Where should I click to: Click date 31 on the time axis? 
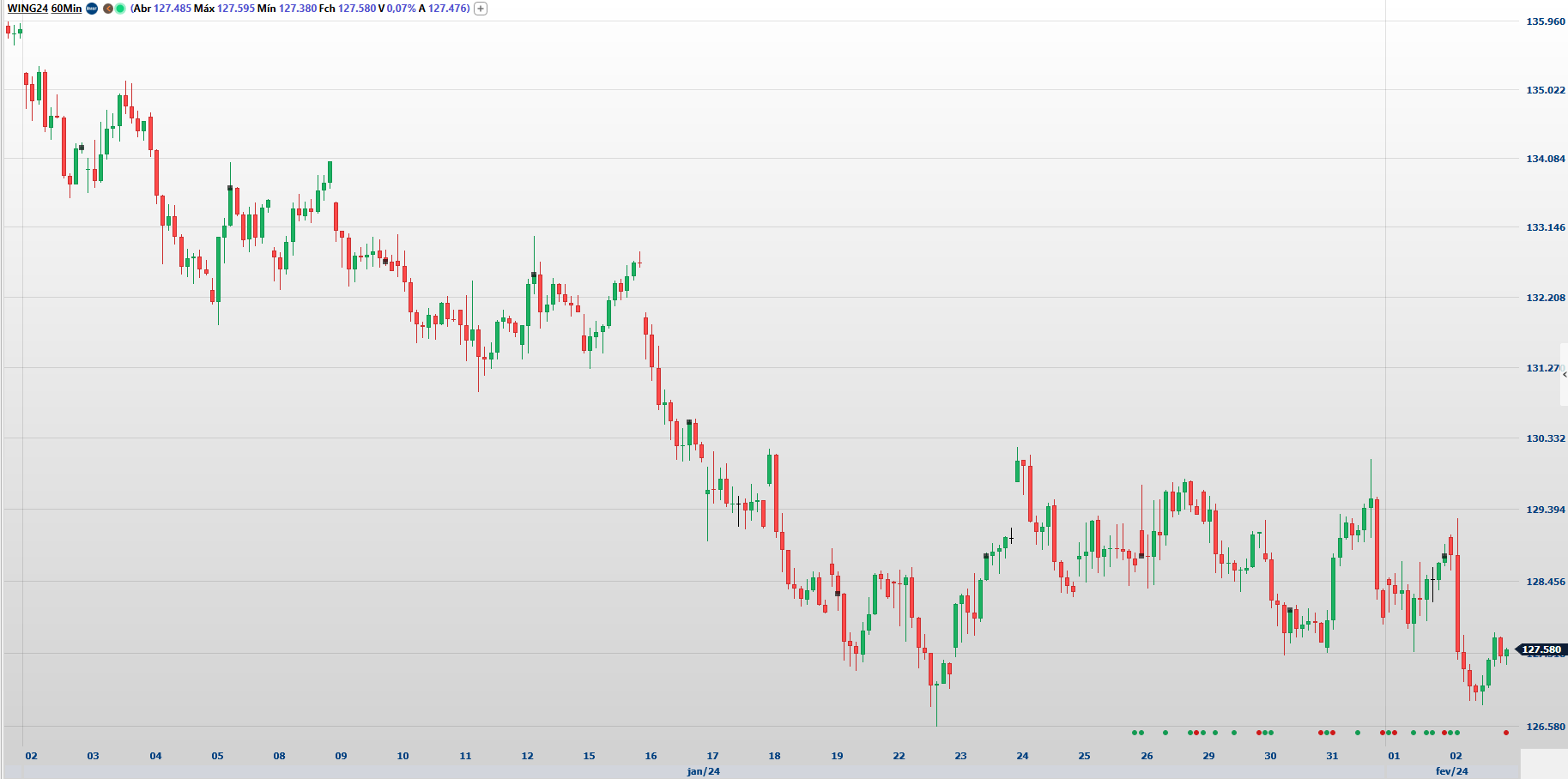[x=1332, y=756]
